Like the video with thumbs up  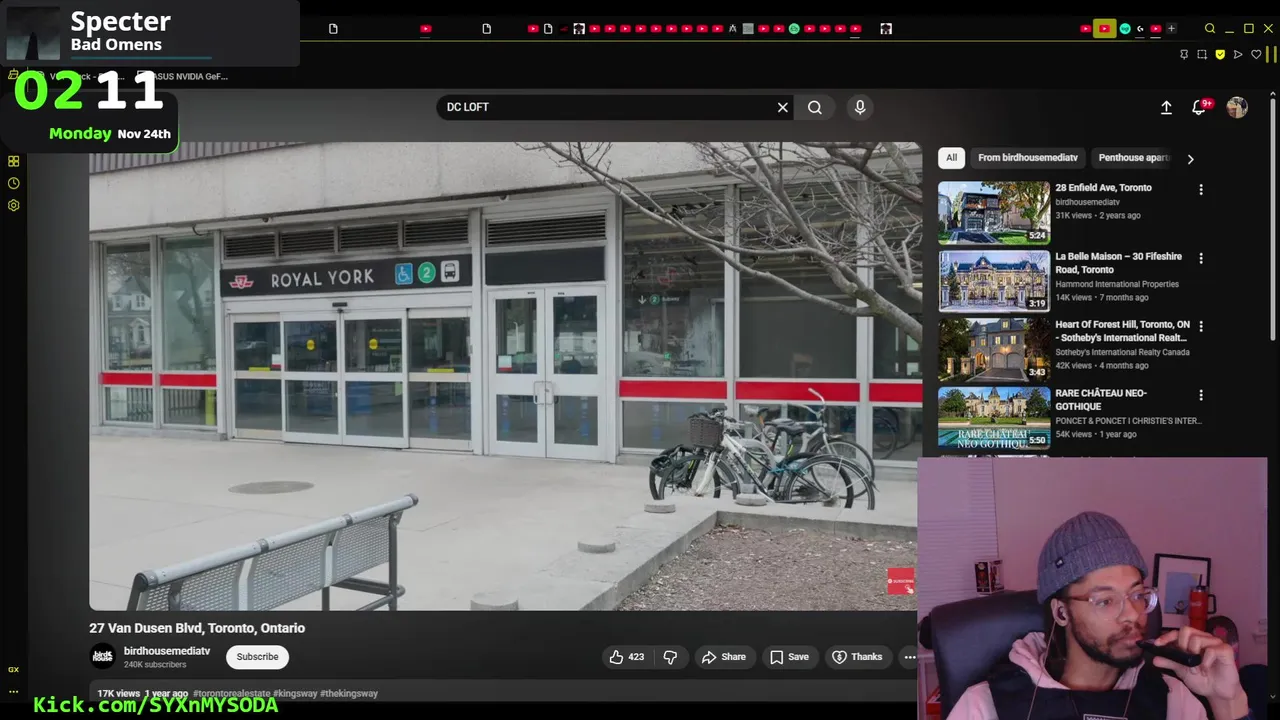tap(627, 657)
